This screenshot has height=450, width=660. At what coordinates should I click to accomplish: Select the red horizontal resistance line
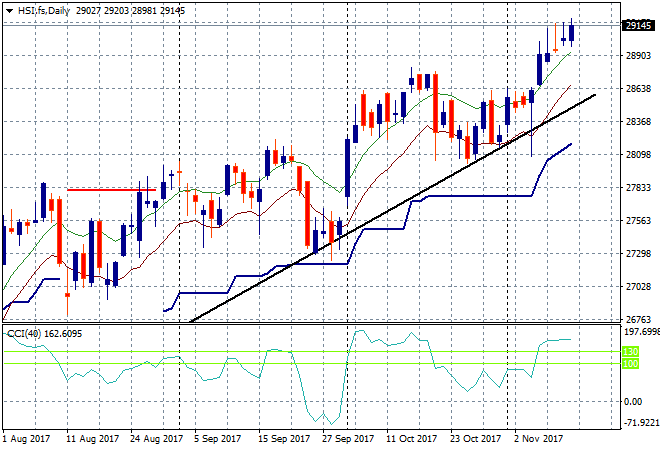click(110, 189)
